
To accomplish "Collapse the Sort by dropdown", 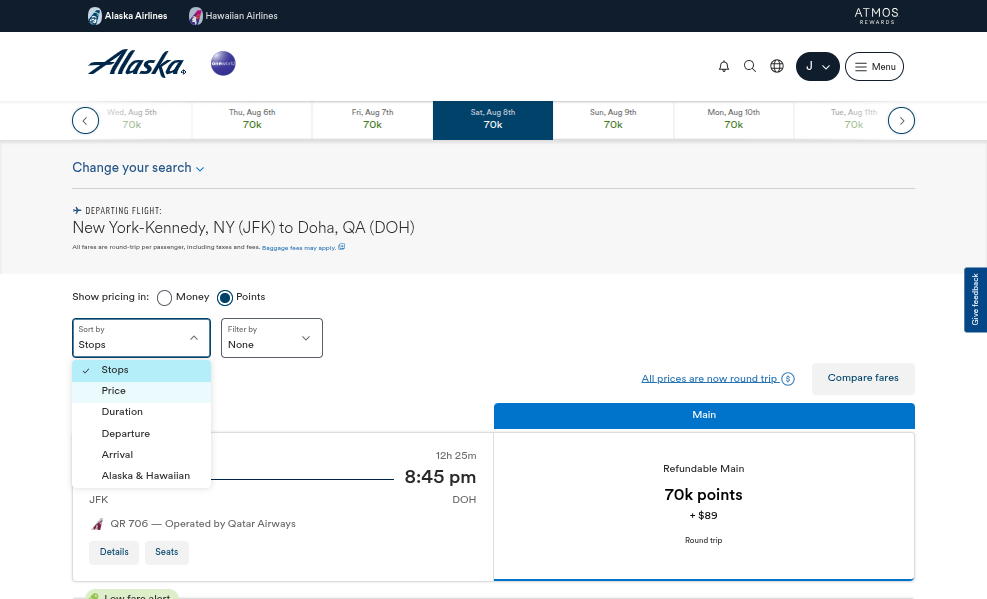I will 142,338.
